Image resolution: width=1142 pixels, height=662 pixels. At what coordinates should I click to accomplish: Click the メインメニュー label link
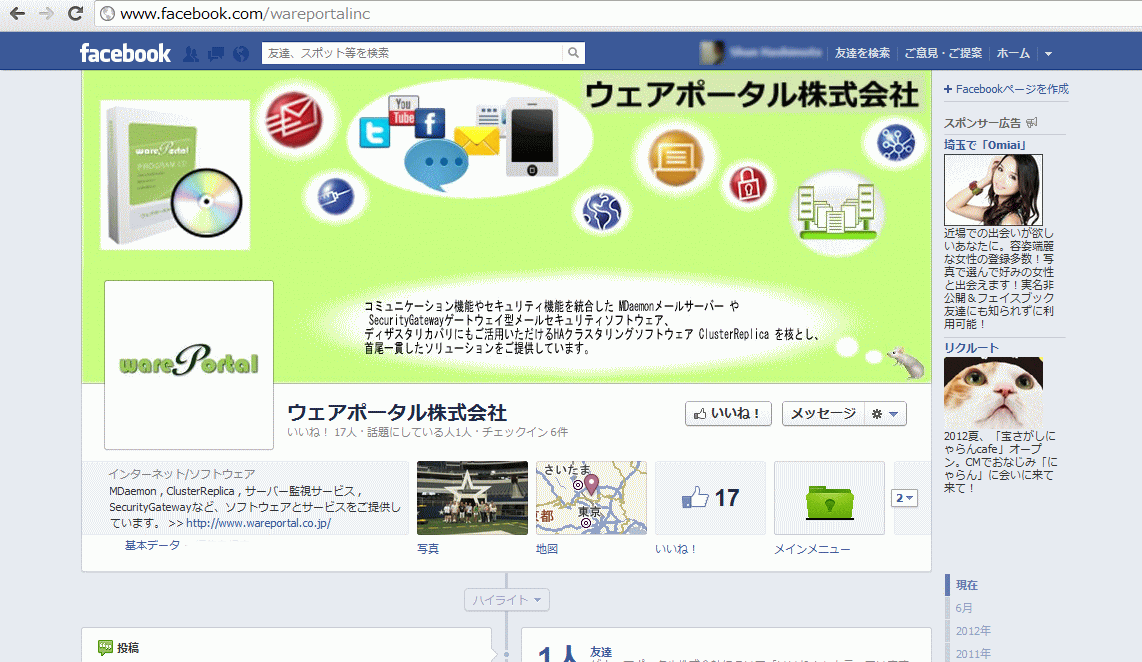[812, 548]
